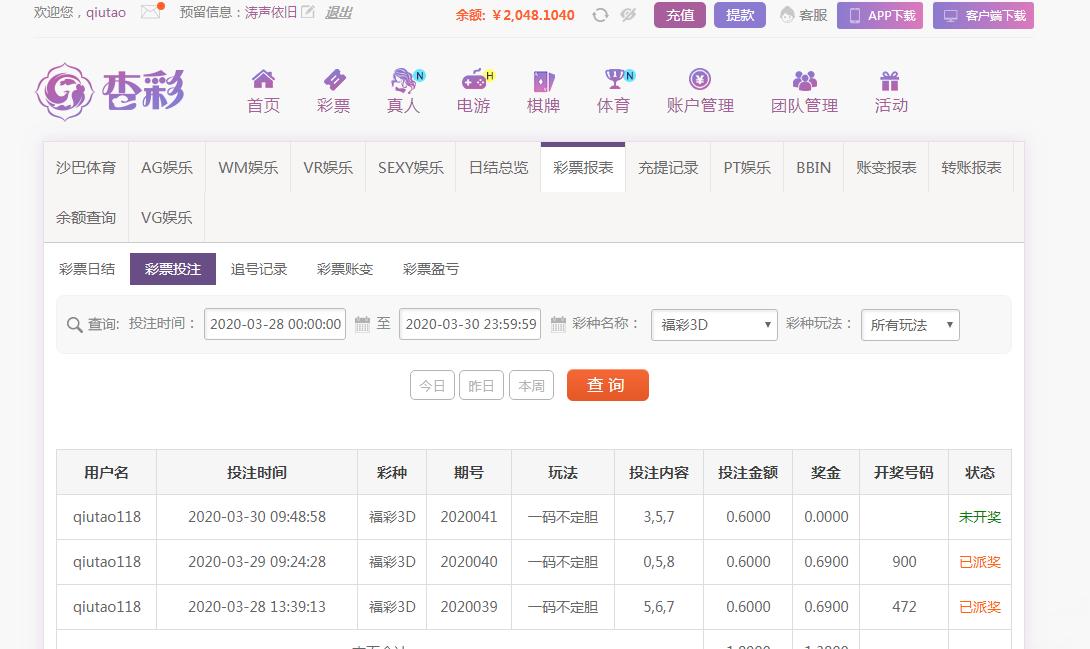Viewport: 1090px width, 649px height.
Task: Go to 首页 home icon
Action: (263, 80)
